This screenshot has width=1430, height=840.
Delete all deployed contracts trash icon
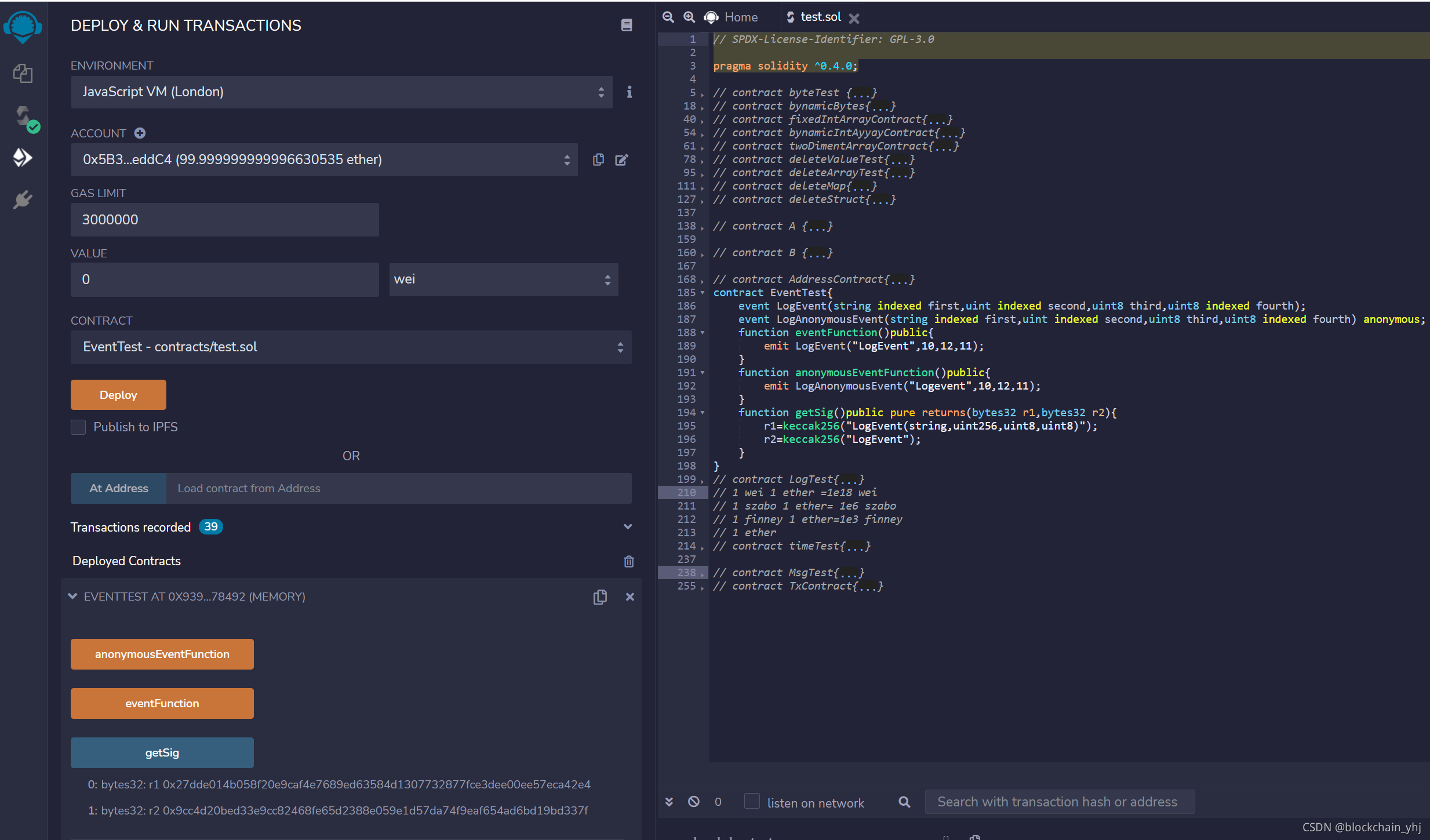pyautogui.click(x=628, y=561)
